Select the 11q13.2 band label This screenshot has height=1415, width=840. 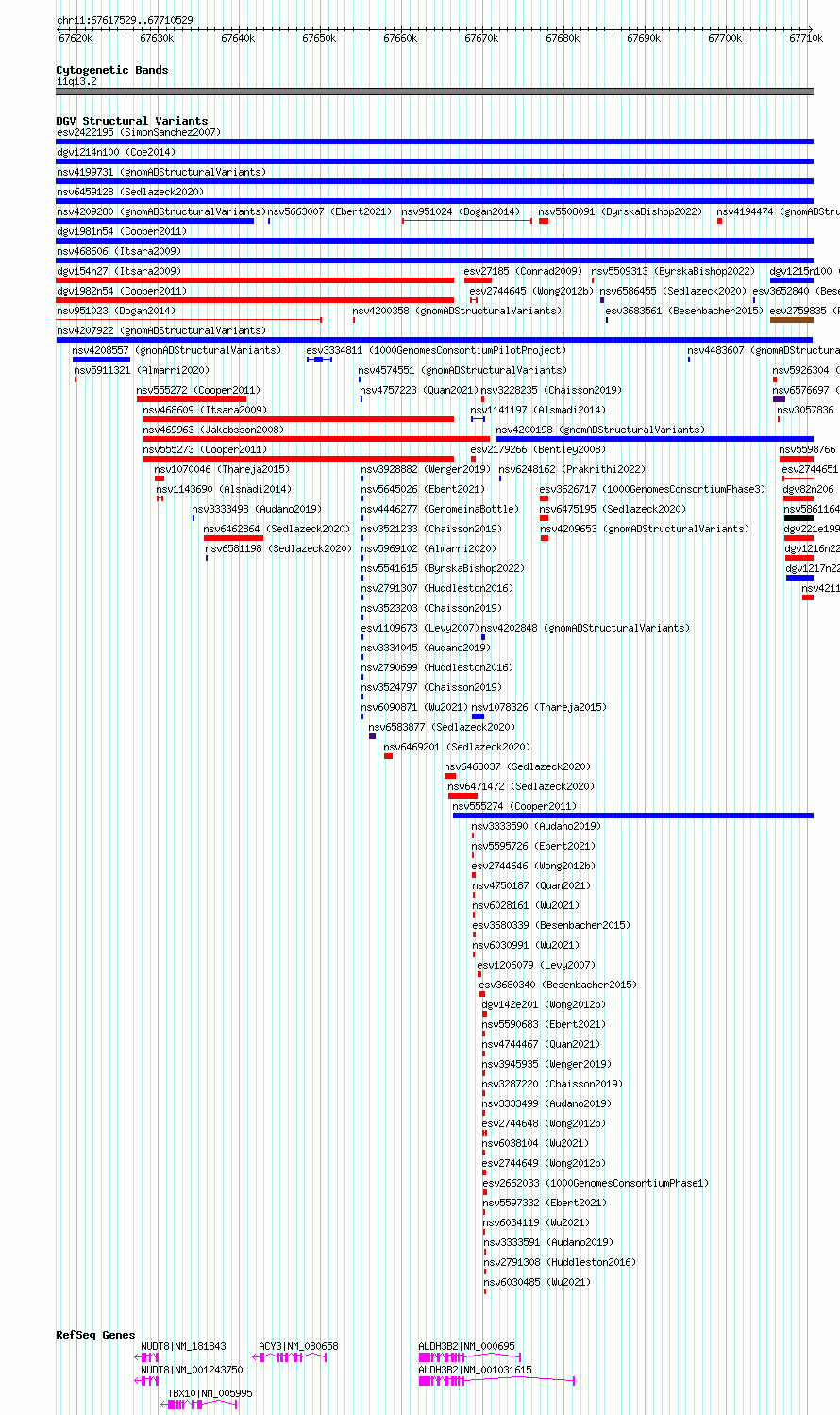pyautogui.click(x=76, y=81)
